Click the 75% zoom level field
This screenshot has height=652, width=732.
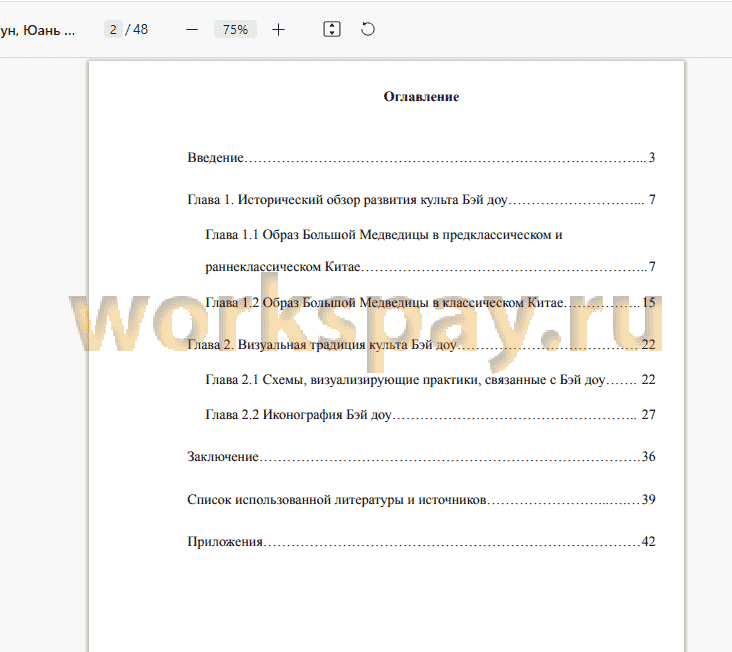click(x=235, y=29)
